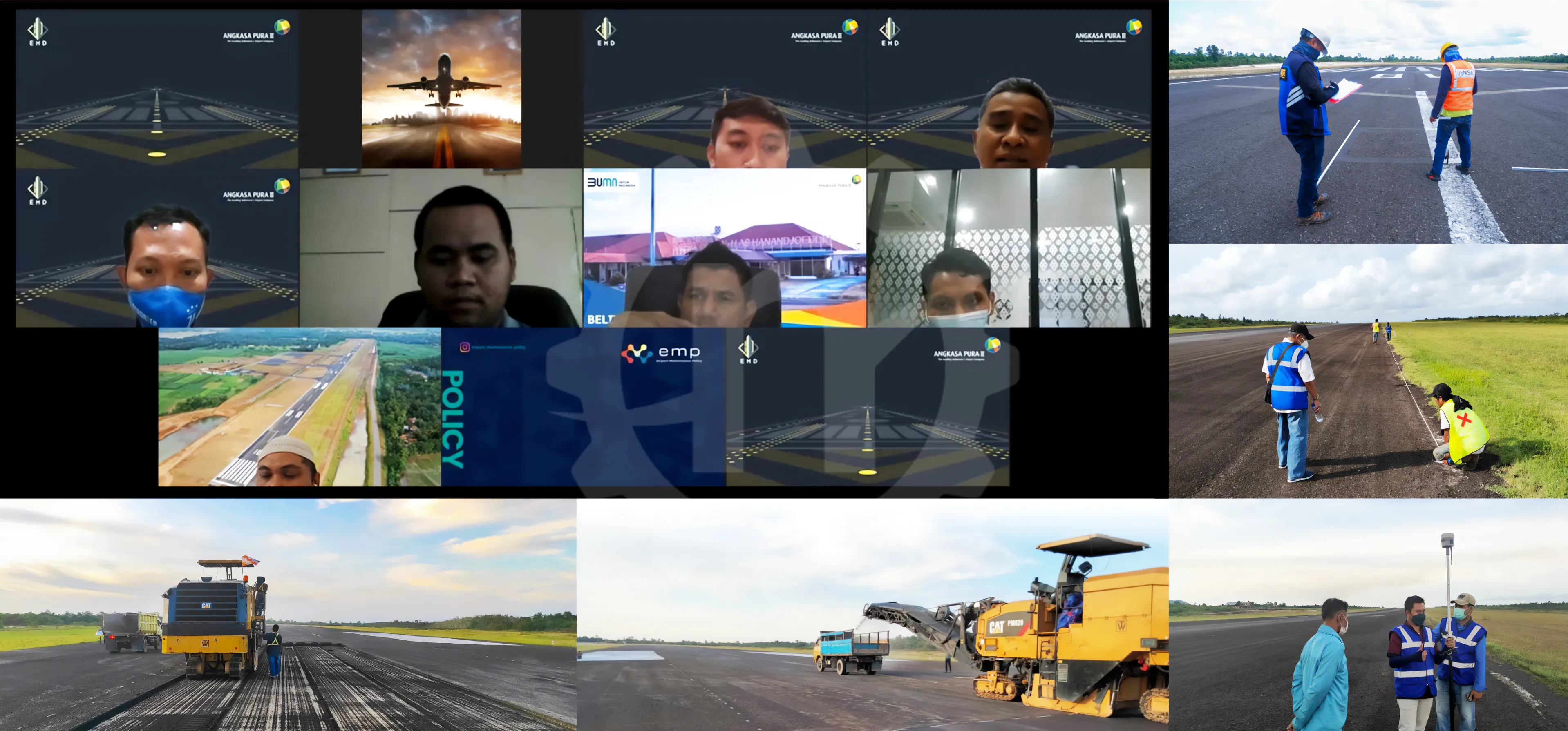1568x731 pixels.
Task: Click the red X on yellow safety vest
Action: point(1465,420)
